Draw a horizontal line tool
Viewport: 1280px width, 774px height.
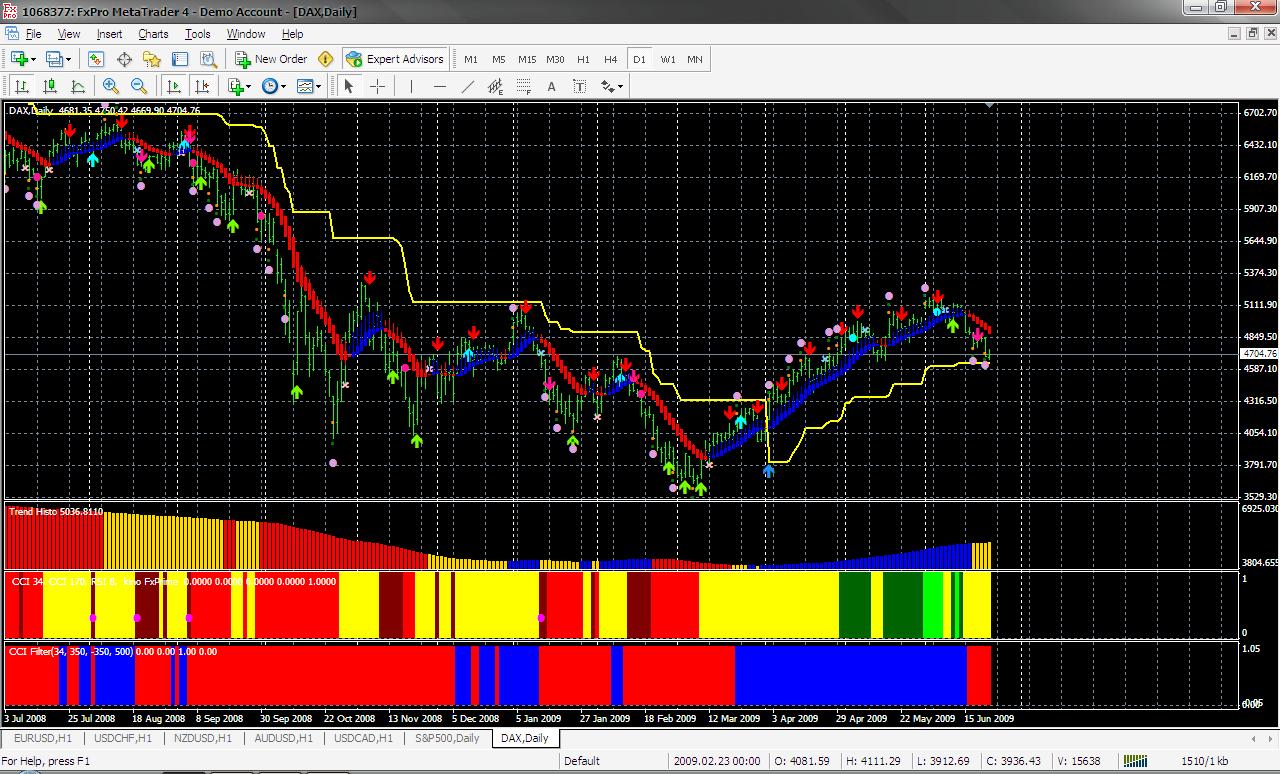(439, 87)
